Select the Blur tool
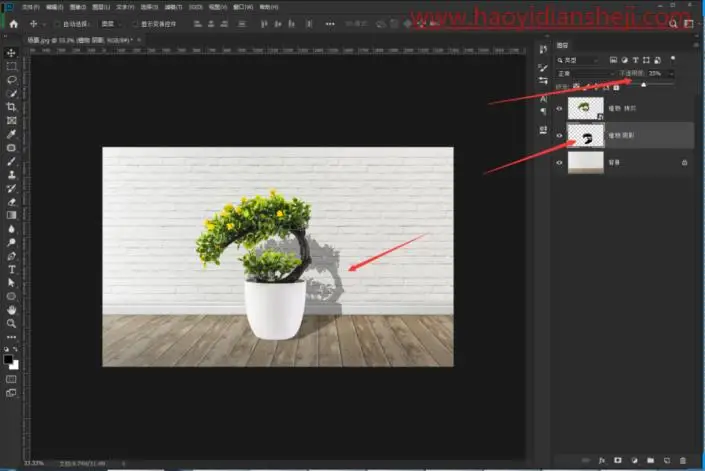Viewport: 705px width, 471px height. click(x=11, y=229)
